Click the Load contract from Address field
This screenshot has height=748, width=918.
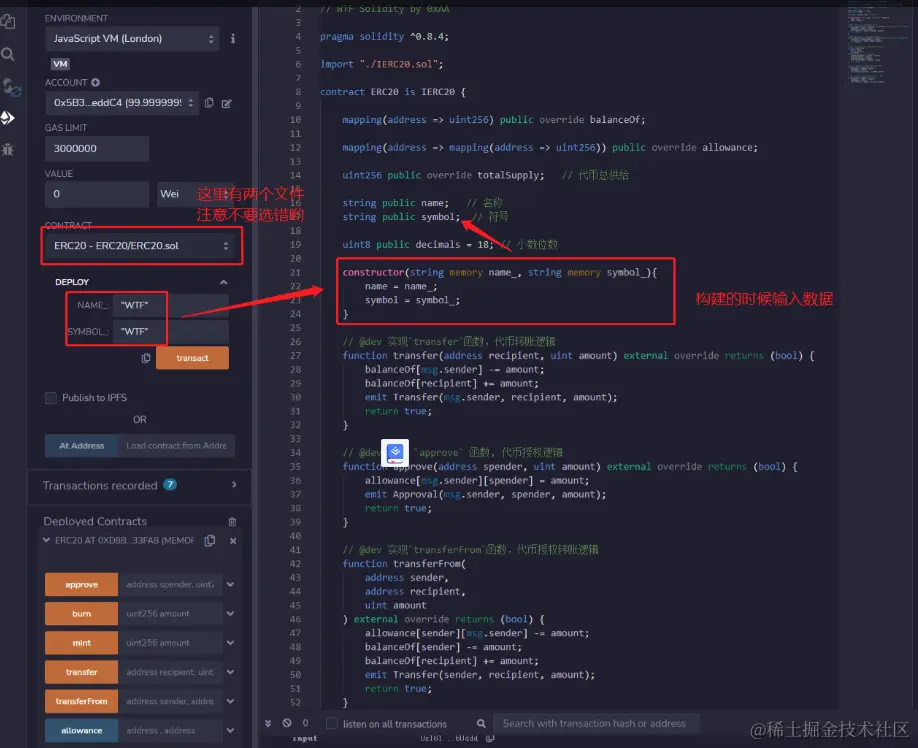pos(176,446)
